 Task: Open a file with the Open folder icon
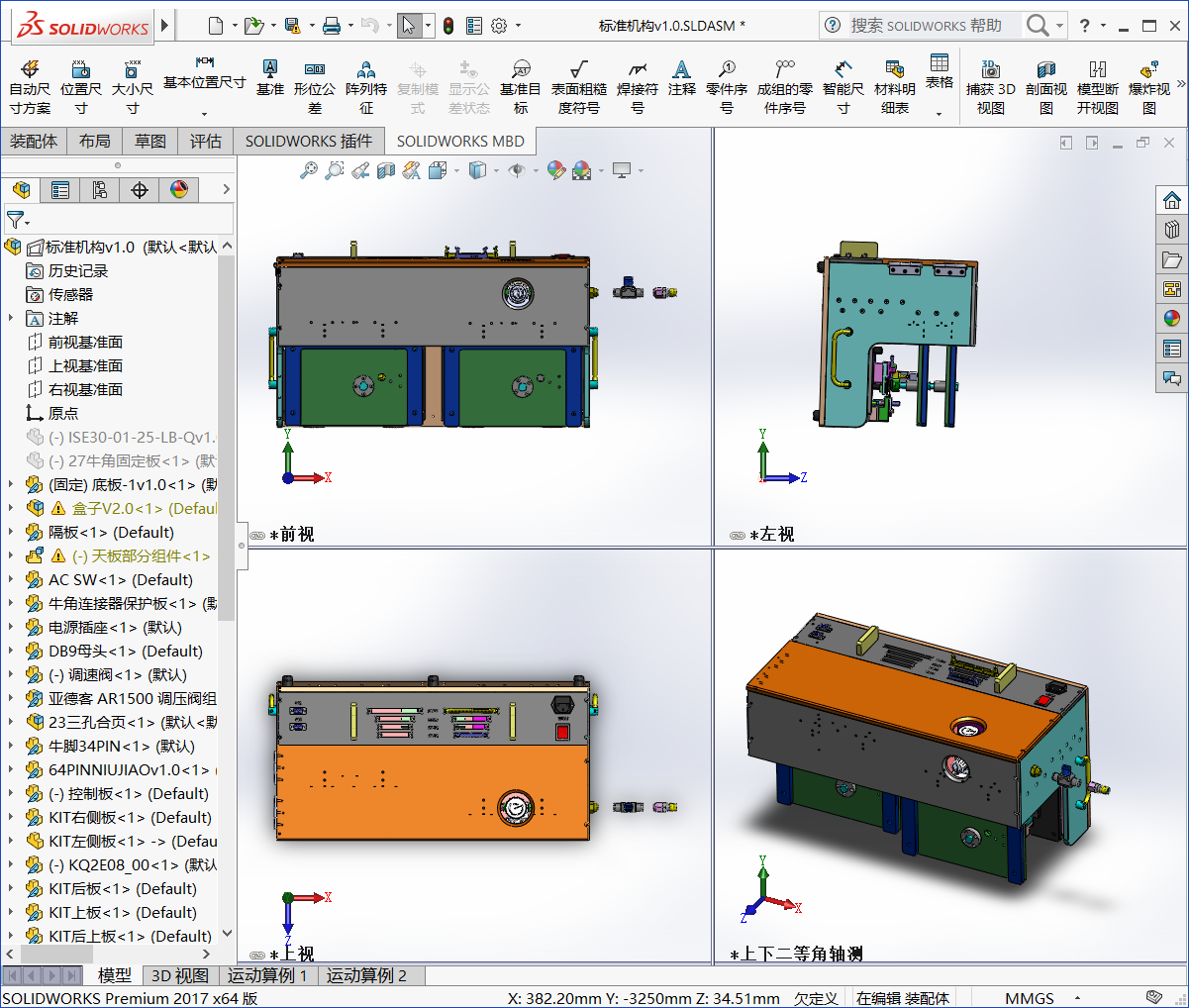click(253, 26)
